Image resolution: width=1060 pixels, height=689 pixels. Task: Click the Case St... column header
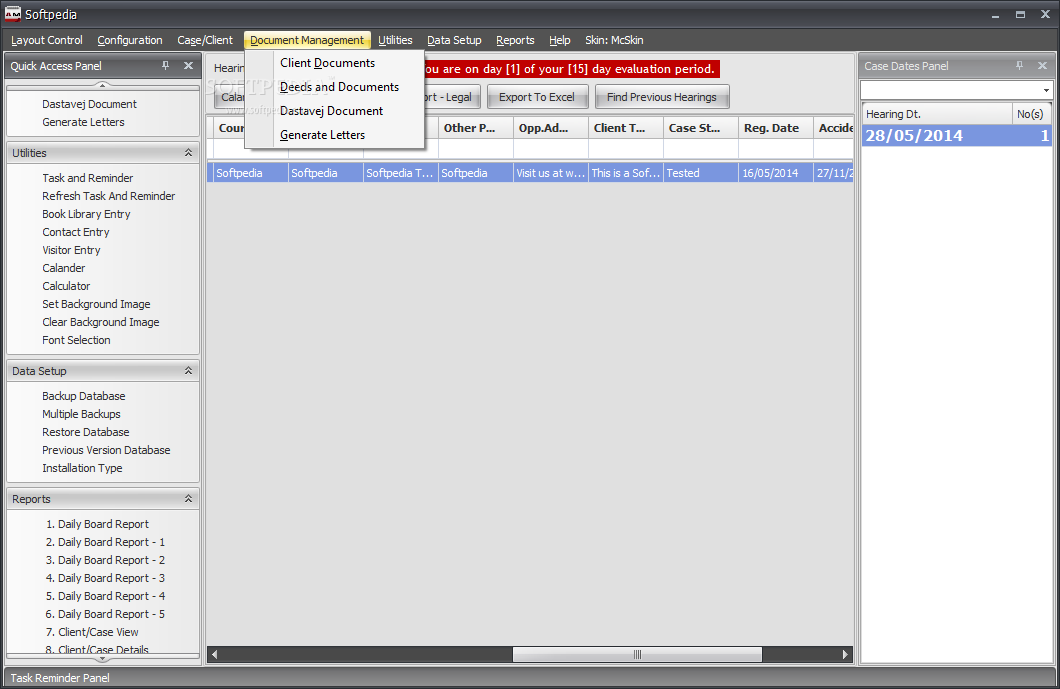700,128
